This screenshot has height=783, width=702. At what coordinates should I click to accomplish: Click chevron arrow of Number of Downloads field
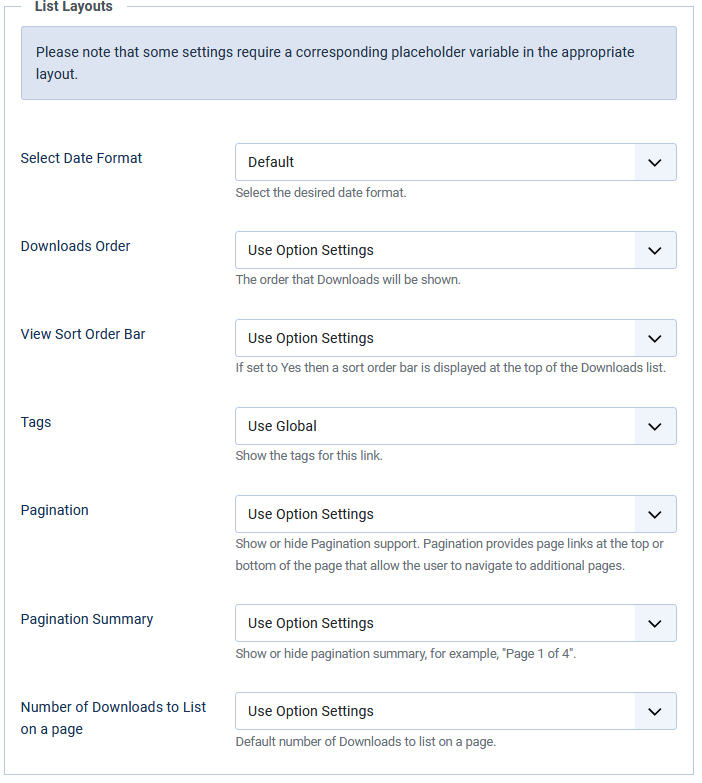click(x=655, y=712)
